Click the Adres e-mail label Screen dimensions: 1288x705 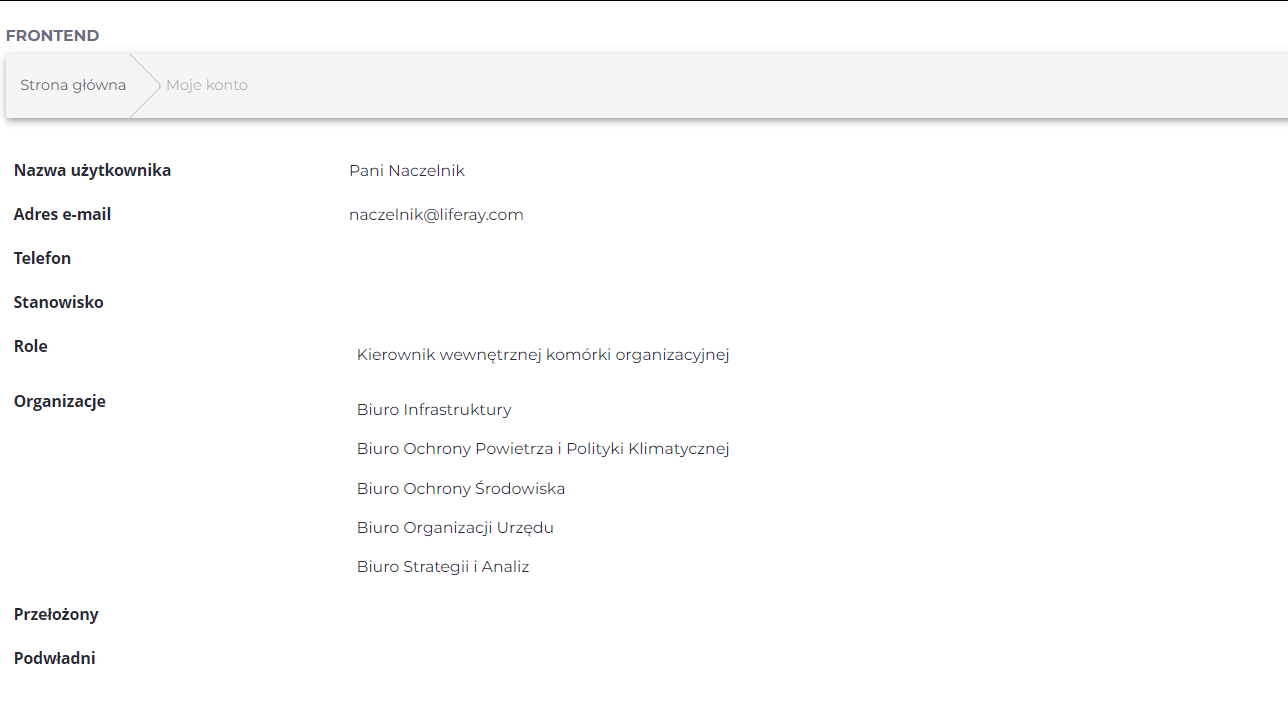pos(62,215)
